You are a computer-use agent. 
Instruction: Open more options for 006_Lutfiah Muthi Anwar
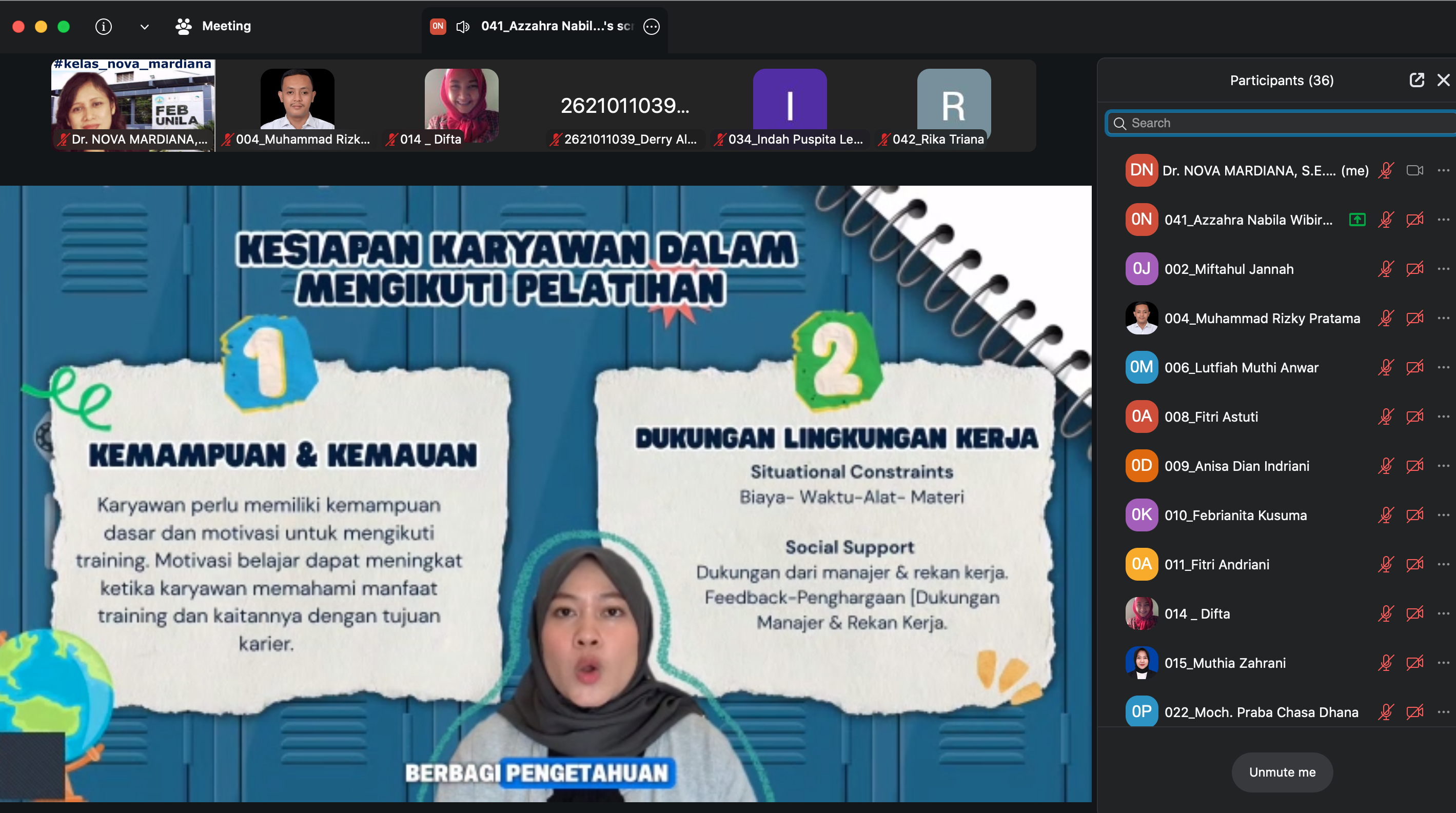(x=1444, y=367)
